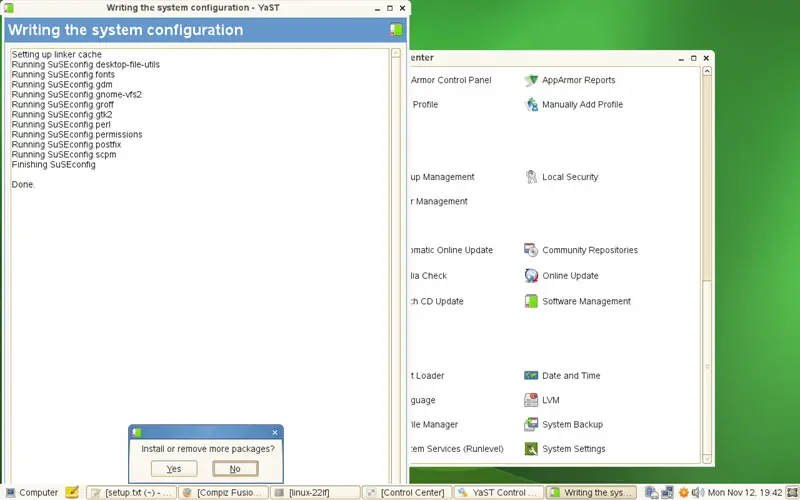The height and width of the screenshot is (500, 800).
Task: Click the YaST icon in the blue header
Action: point(396,30)
